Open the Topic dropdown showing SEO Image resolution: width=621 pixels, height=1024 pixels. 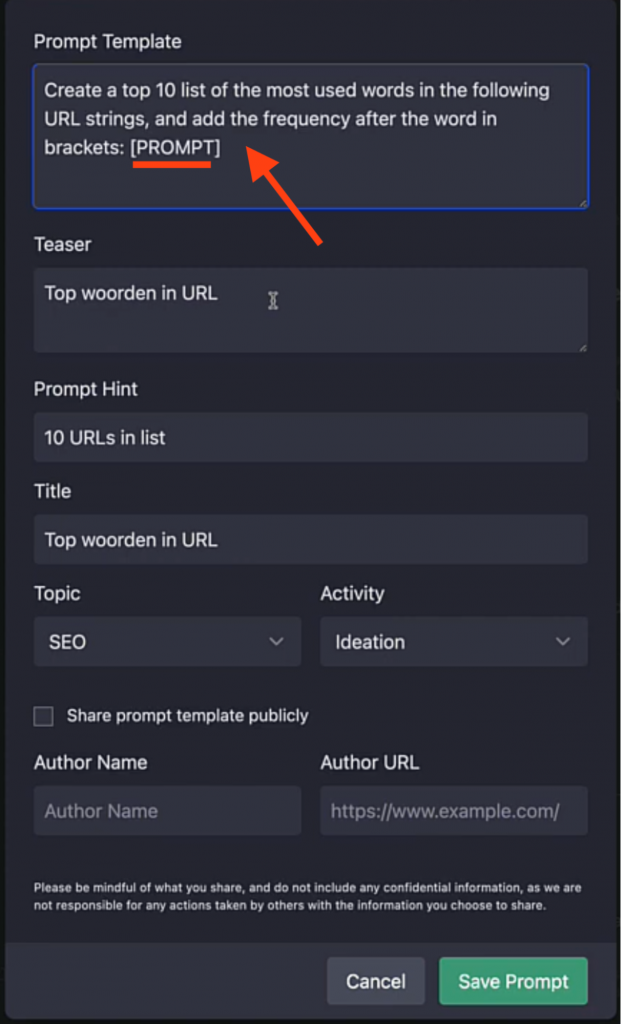click(x=167, y=641)
